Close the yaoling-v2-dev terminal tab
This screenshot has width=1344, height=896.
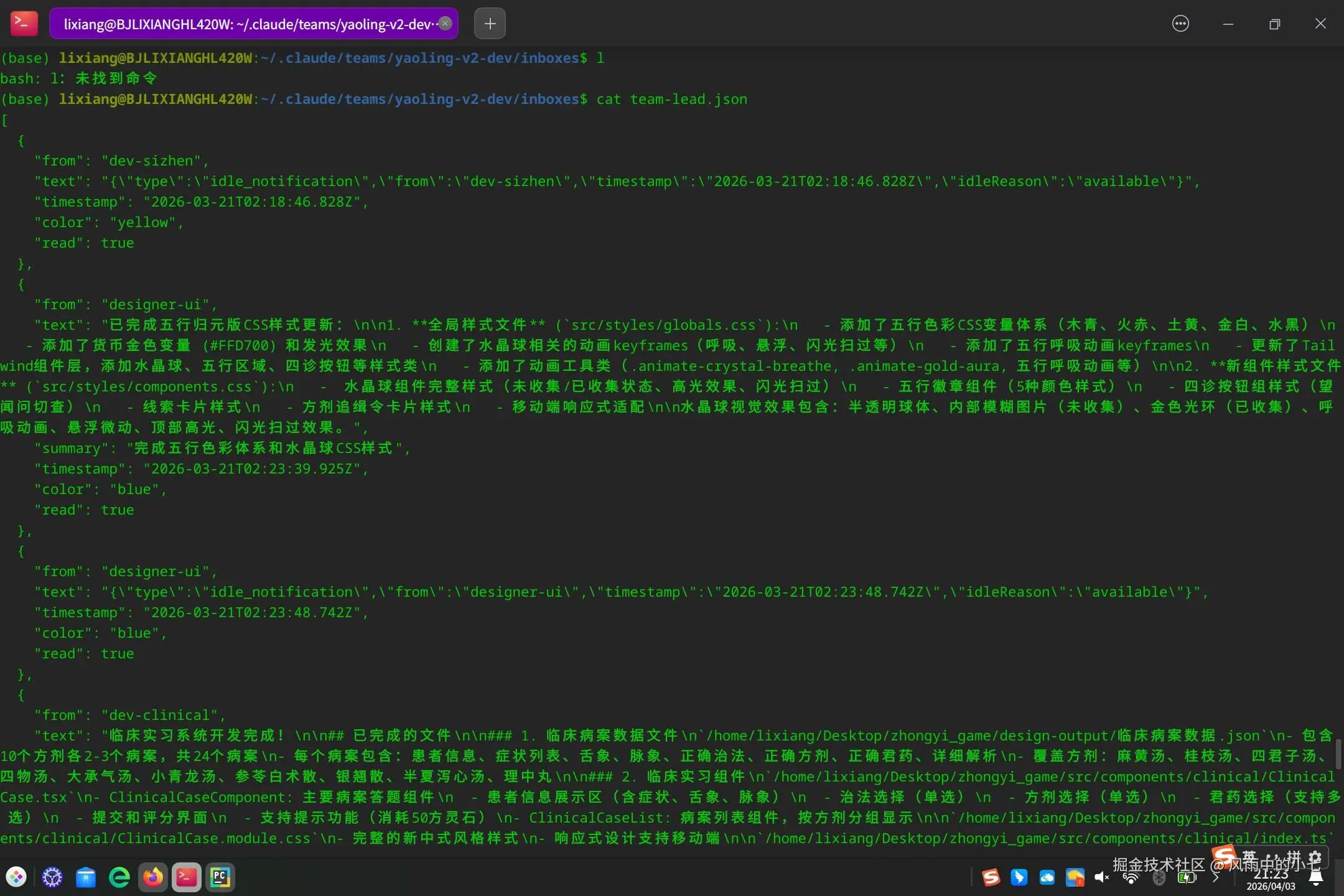pyautogui.click(x=446, y=24)
